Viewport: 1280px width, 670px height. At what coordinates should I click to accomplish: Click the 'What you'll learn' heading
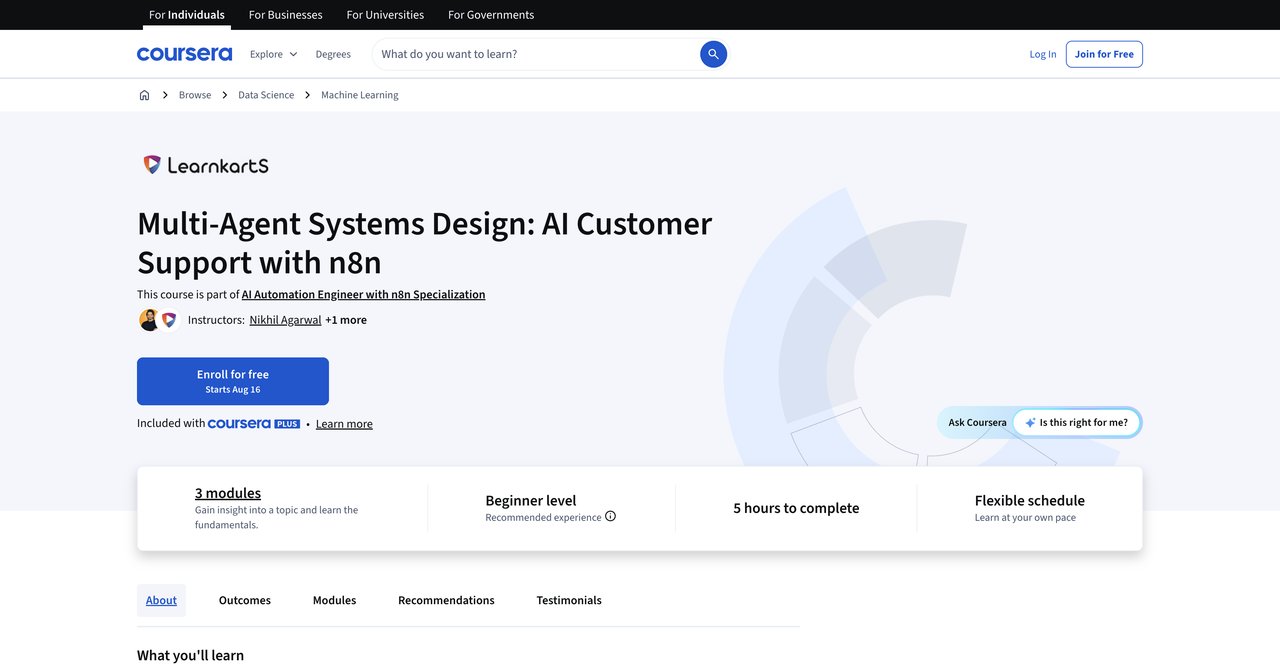tap(190, 655)
